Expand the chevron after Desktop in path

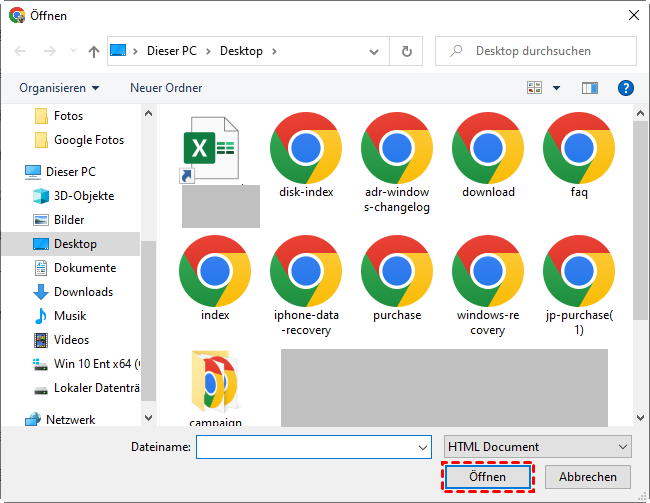click(274, 51)
